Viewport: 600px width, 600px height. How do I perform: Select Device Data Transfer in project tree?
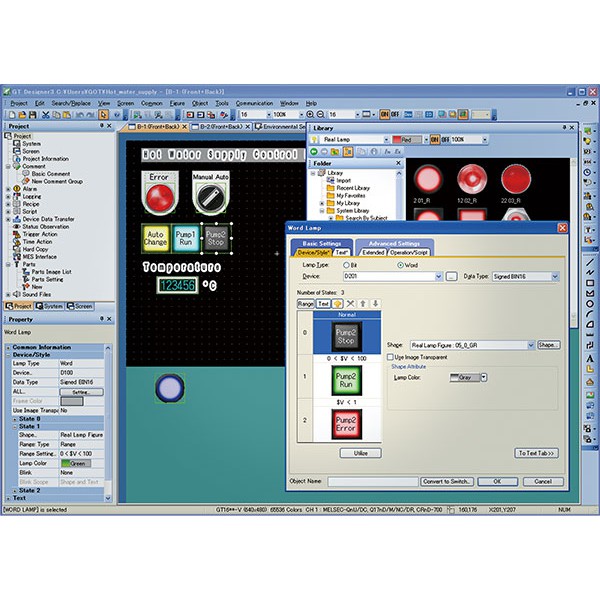(48, 219)
